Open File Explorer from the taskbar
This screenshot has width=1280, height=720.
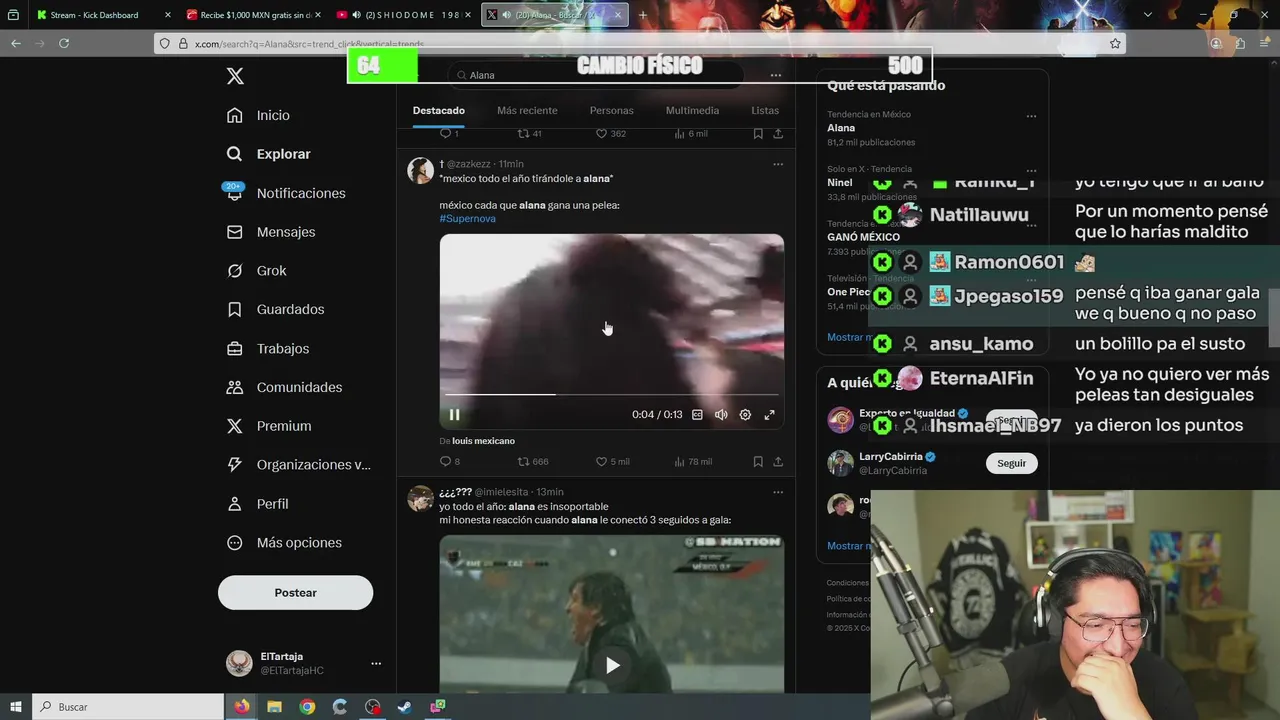(x=274, y=707)
